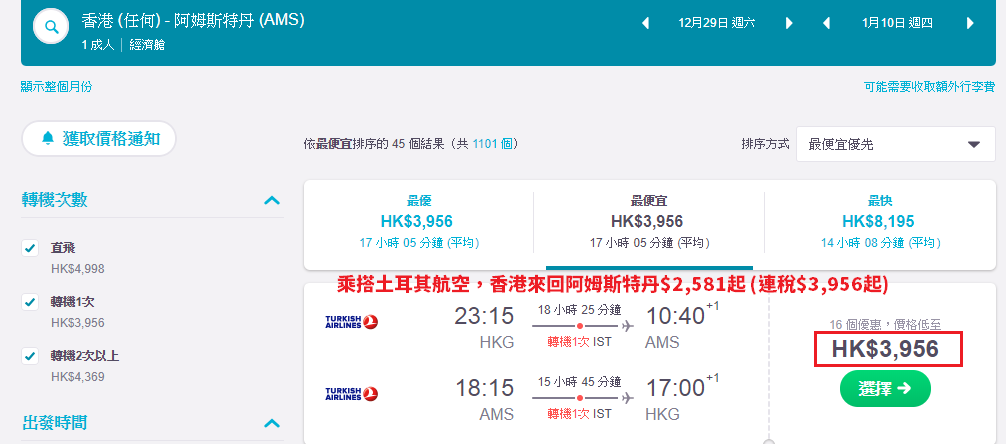Click the 12月29日 週六 departure date
Screen dimensions: 1006x444
point(717,24)
